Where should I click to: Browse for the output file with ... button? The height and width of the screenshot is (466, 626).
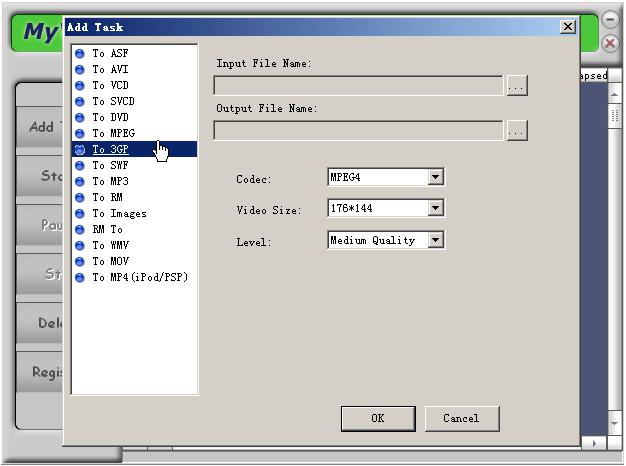(x=517, y=130)
